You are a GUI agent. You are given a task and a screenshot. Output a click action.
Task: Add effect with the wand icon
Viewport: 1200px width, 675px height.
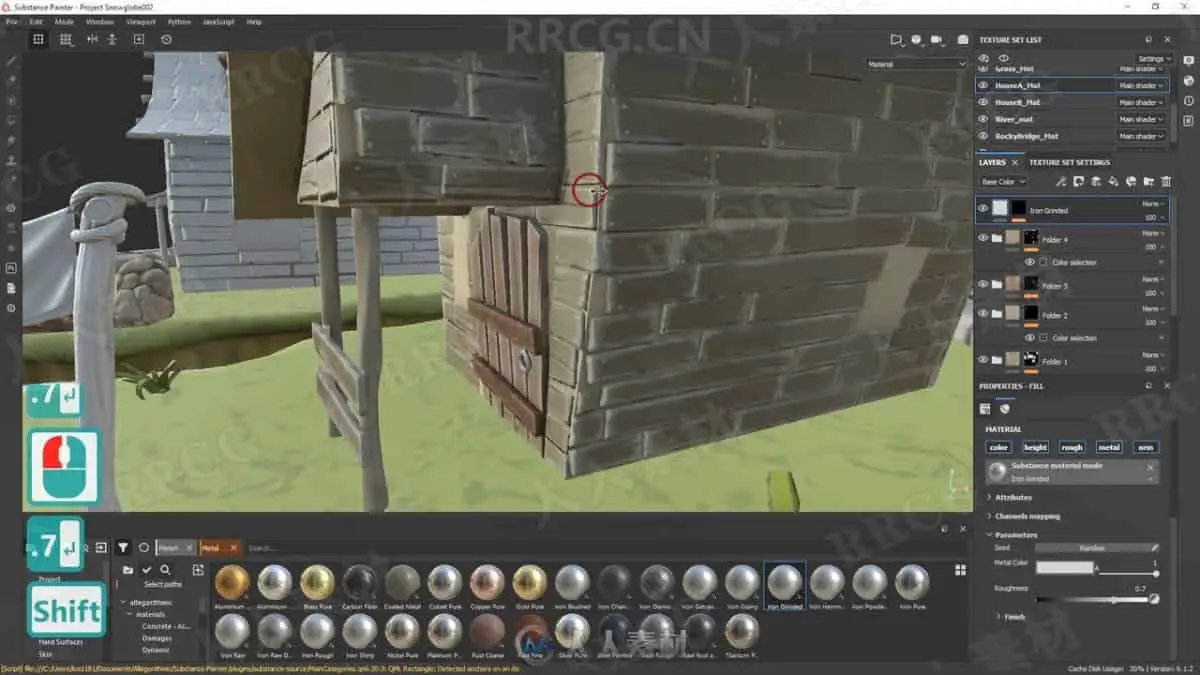point(1061,182)
